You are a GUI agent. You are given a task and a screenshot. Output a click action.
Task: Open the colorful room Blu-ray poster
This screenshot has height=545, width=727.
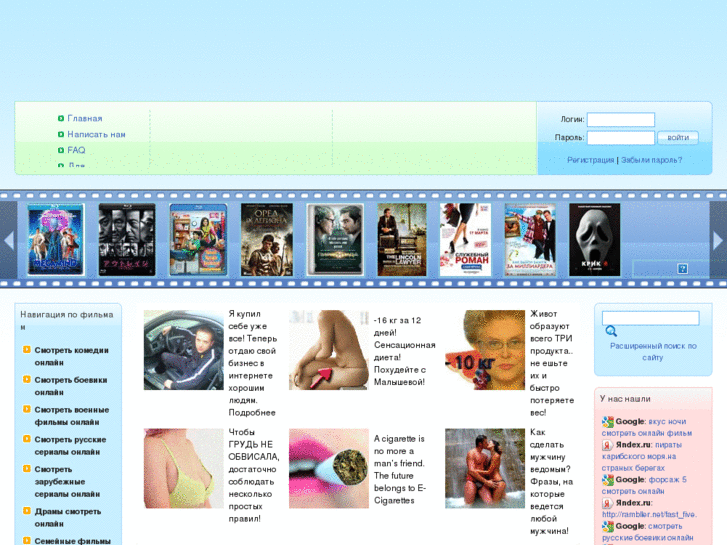pyautogui.click(x=198, y=239)
